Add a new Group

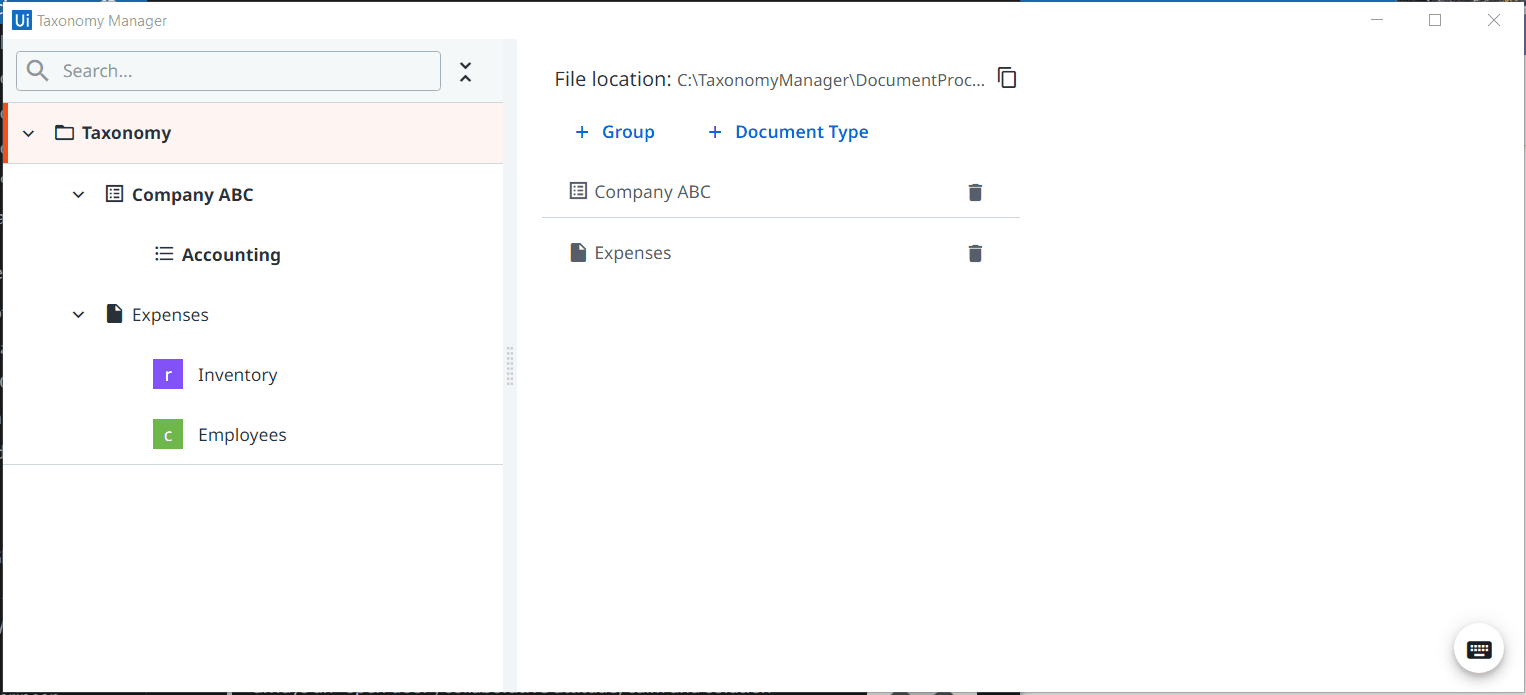click(x=614, y=132)
